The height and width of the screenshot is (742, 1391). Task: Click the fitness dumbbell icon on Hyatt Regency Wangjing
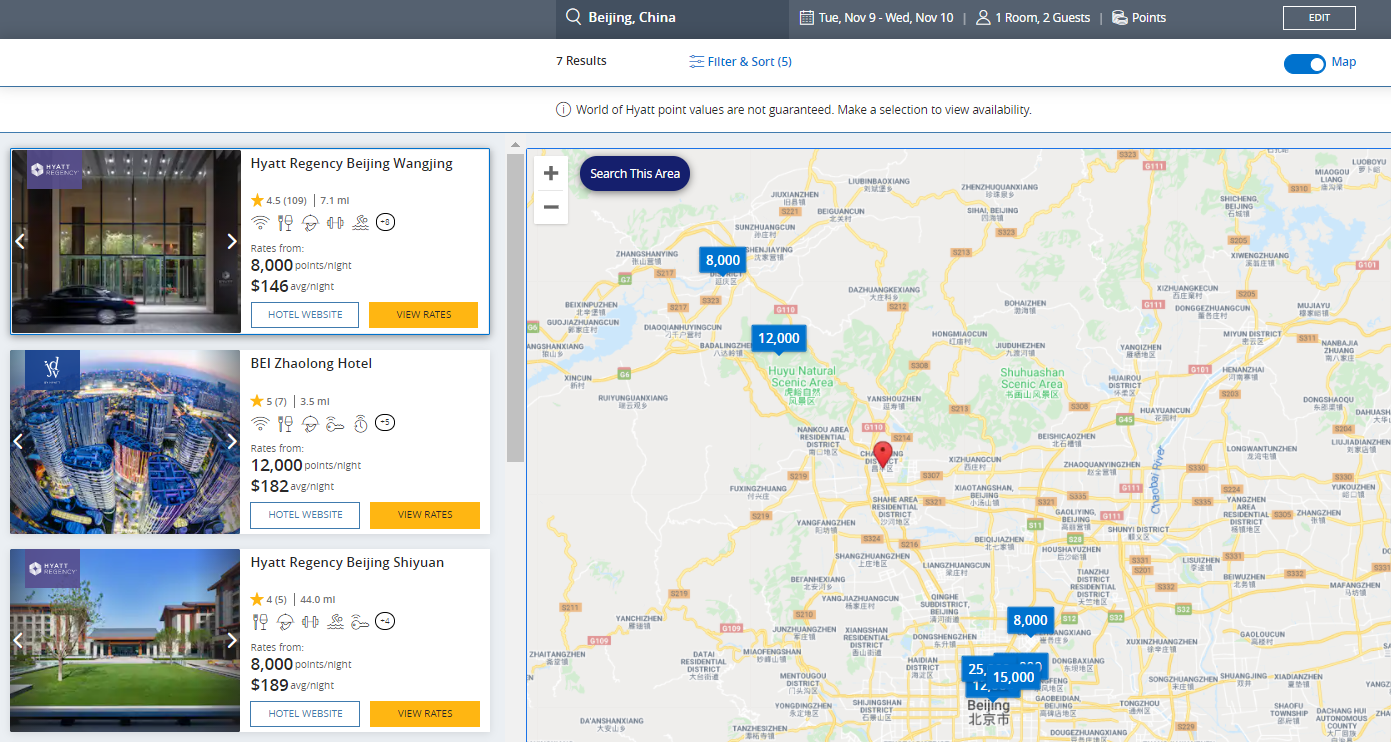coord(335,222)
